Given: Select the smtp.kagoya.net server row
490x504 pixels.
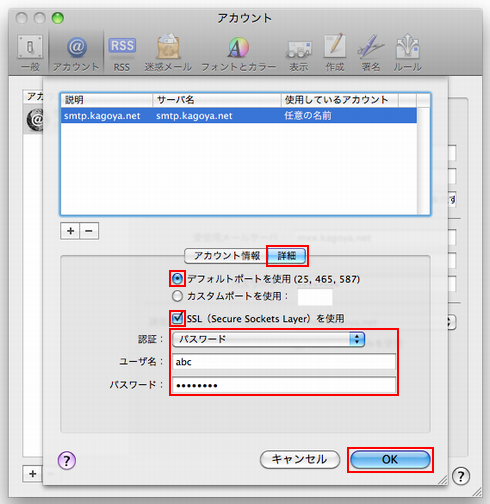Looking at the screenshot, I should click(x=239, y=116).
